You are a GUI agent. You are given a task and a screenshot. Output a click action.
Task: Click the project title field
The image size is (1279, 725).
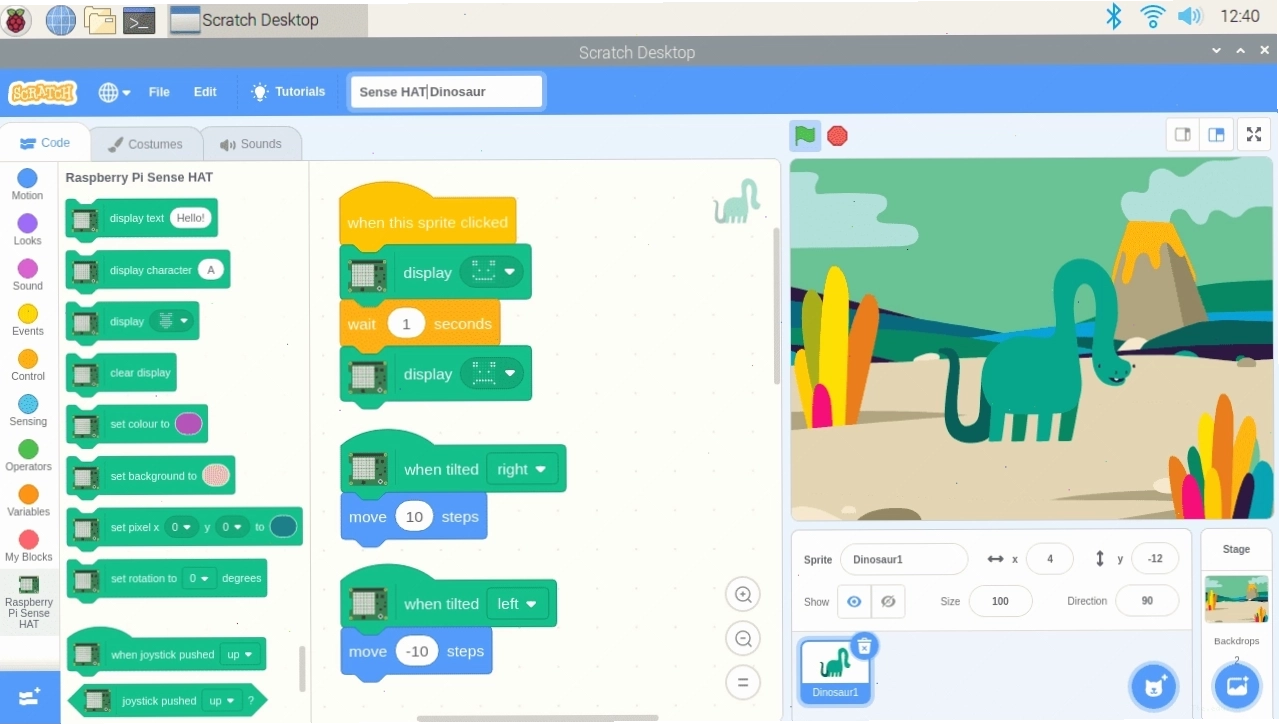(x=446, y=92)
